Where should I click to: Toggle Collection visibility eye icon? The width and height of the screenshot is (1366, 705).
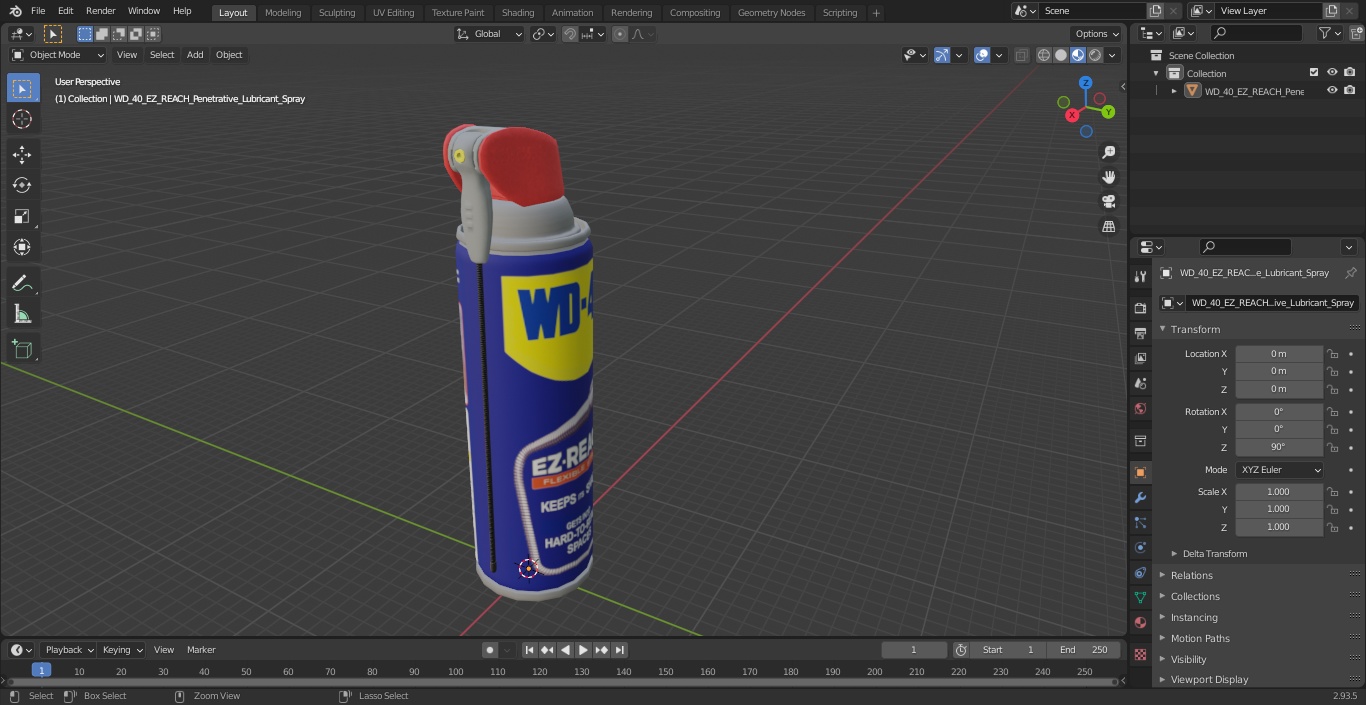tap(1332, 72)
